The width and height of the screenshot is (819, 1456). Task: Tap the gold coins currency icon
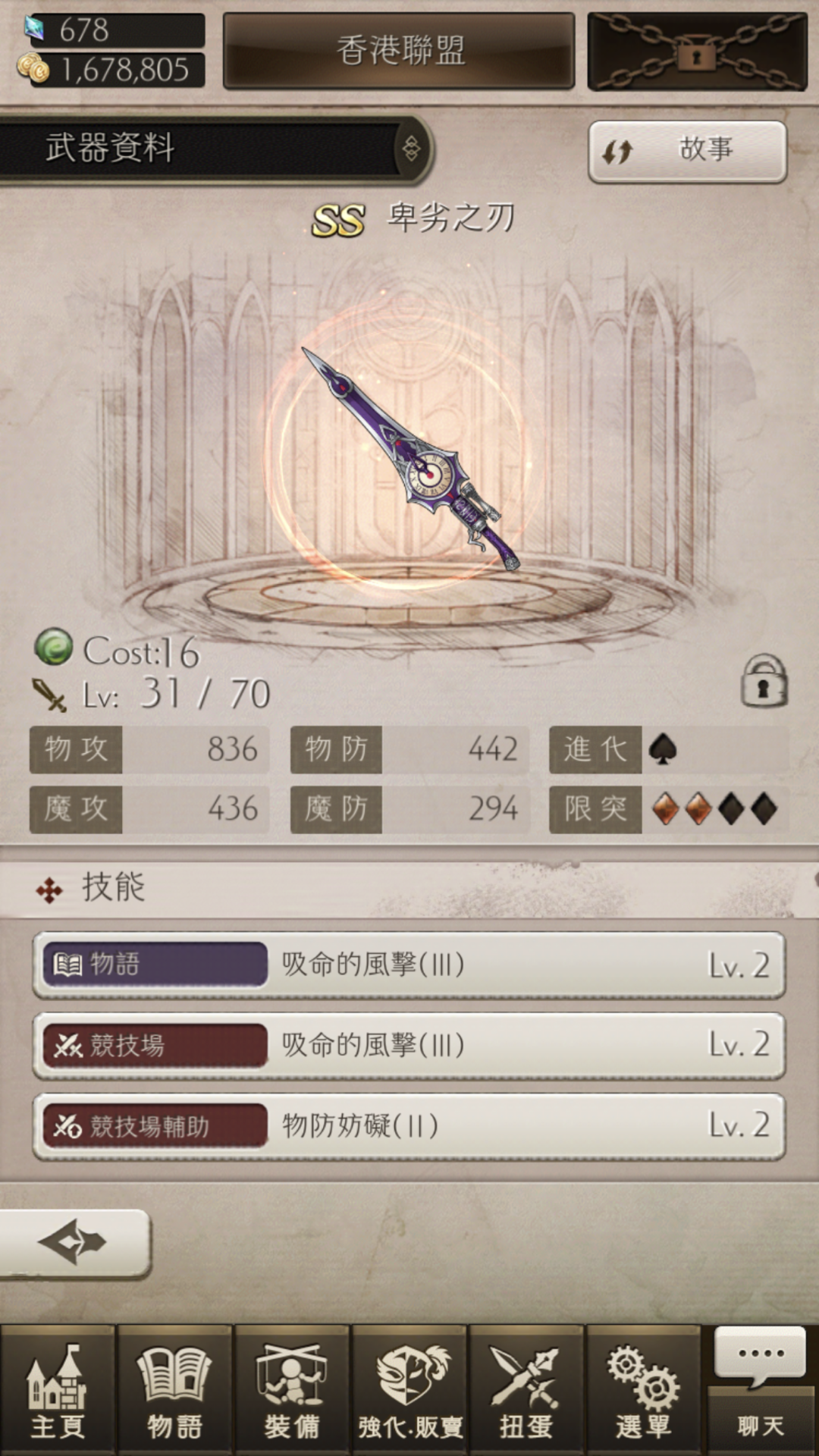(33, 69)
